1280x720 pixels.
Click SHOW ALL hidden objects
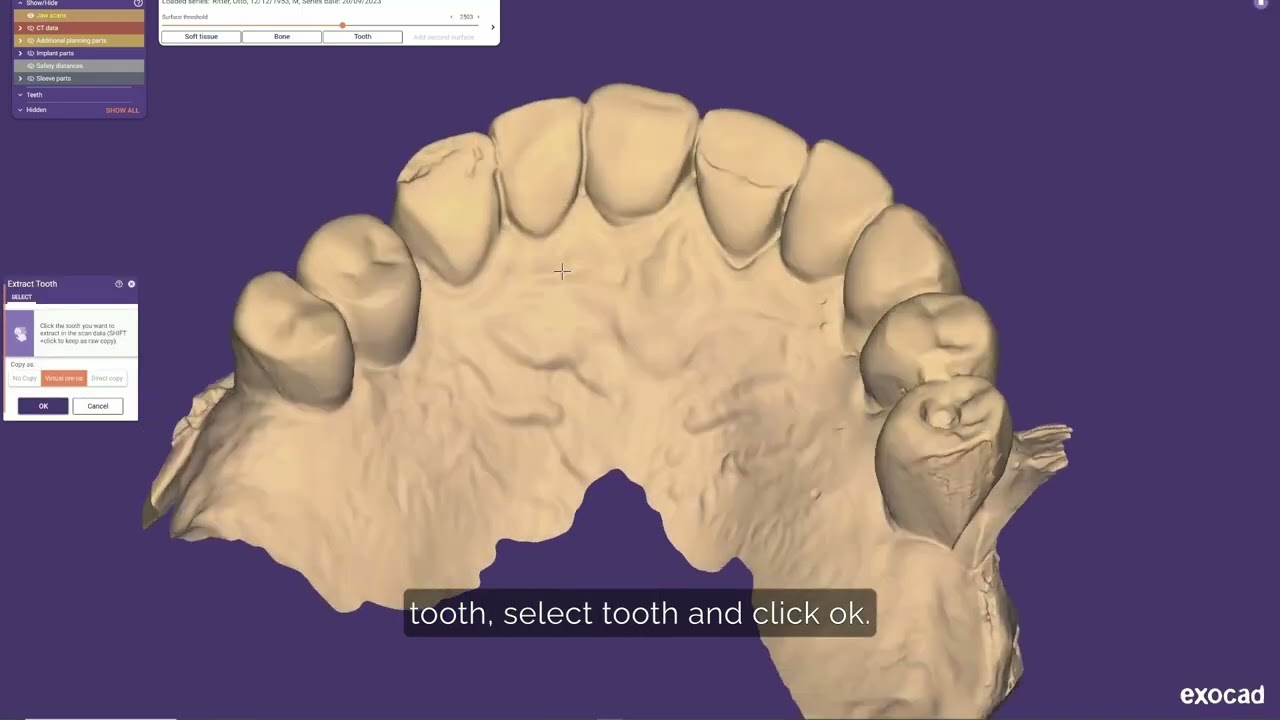click(x=122, y=110)
